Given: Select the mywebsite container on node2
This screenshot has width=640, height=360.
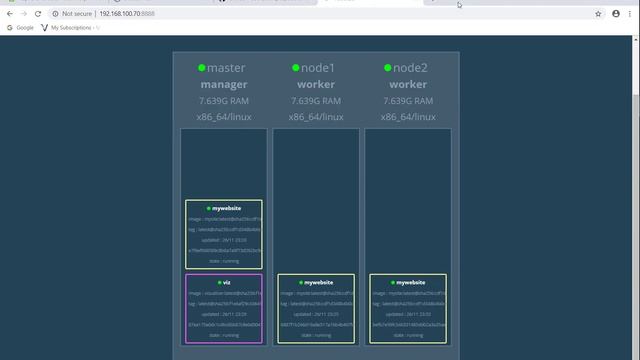Looking at the screenshot, I should pyautogui.click(x=408, y=309).
